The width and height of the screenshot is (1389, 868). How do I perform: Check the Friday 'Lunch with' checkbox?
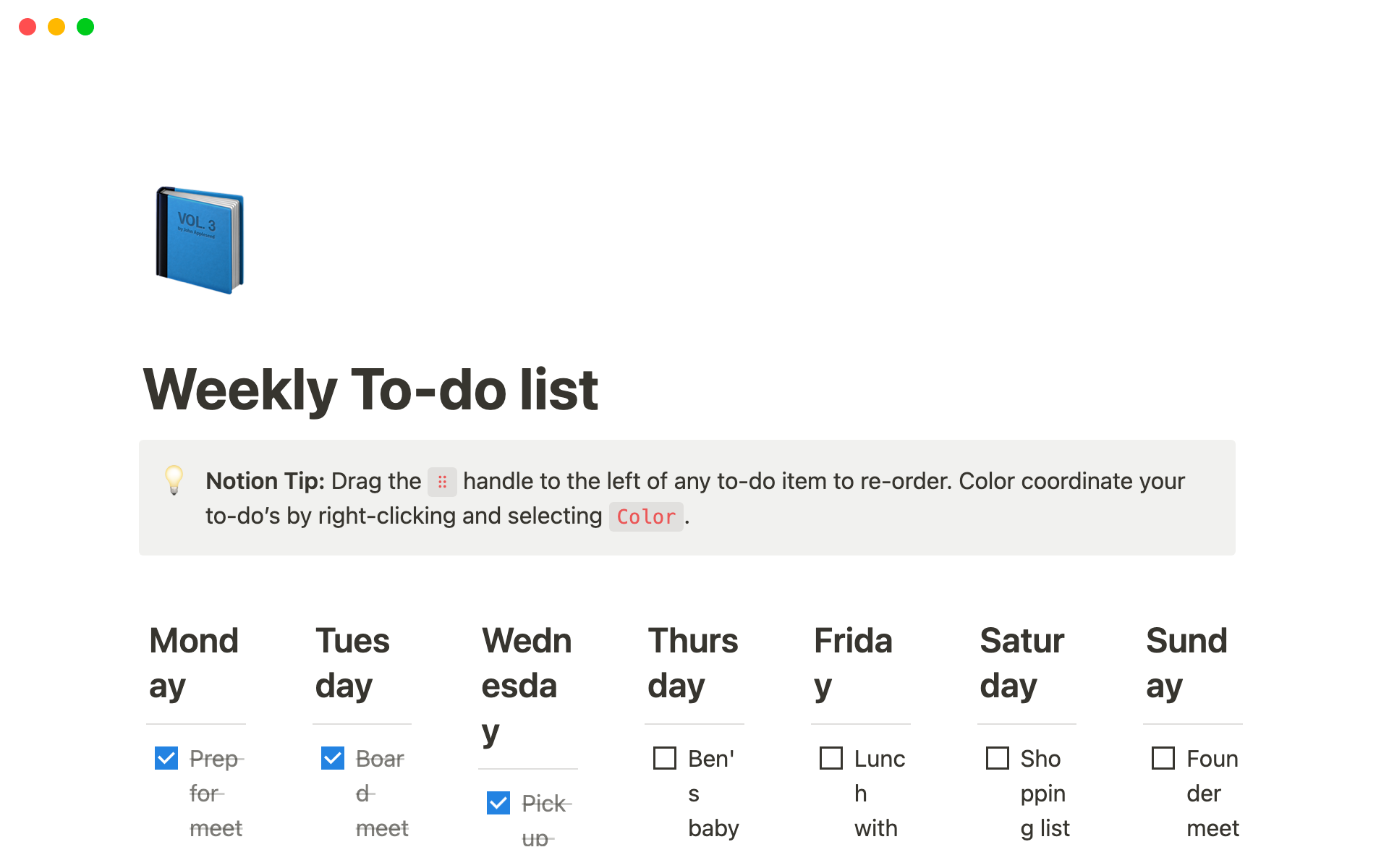(x=831, y=758)
